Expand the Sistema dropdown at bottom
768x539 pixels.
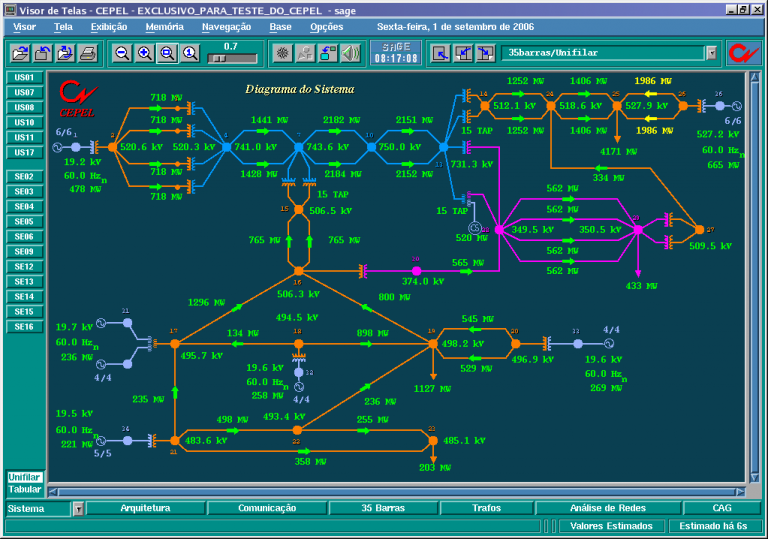point(78,508)
